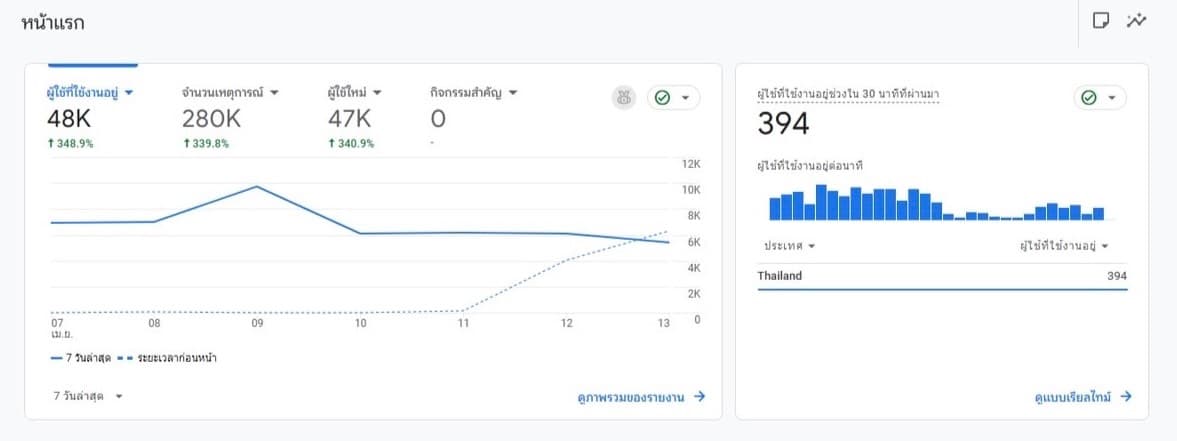Viewport: 1177px width, 441px height.
Task: Expand the ผู้ใช้ที่ใช้งานอยู่ metric dropdown above 48K
Action: [90, 93]
